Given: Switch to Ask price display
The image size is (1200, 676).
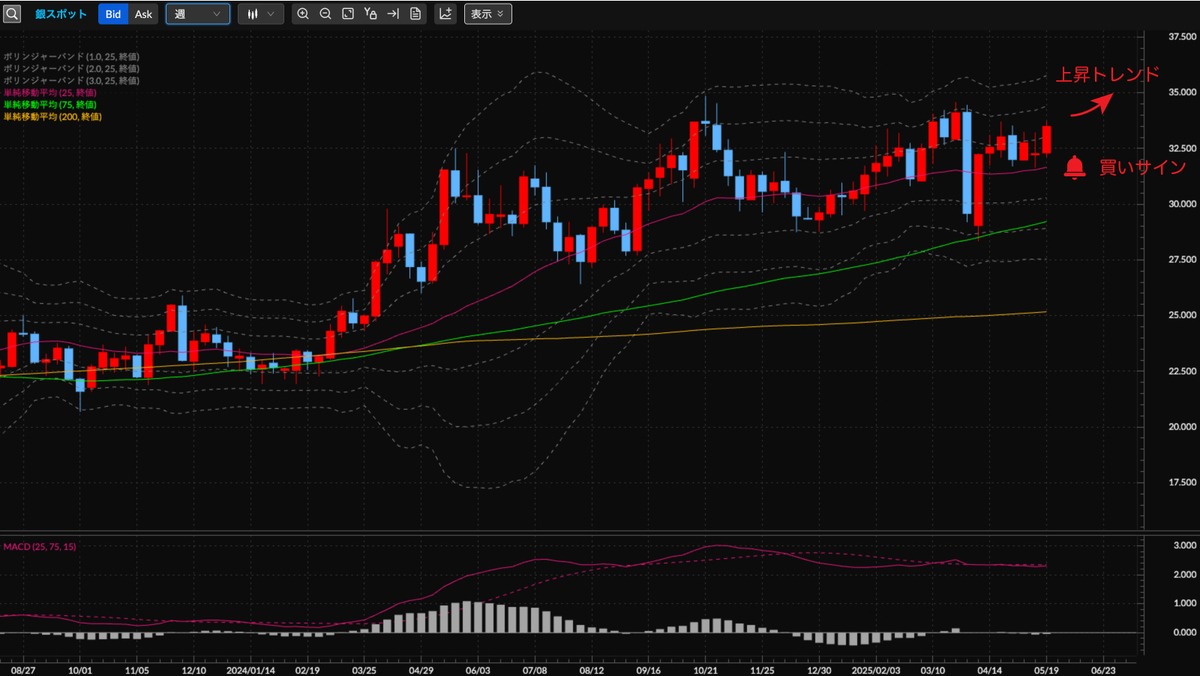Looking at the screenshot, I should [x=142, y=13].
